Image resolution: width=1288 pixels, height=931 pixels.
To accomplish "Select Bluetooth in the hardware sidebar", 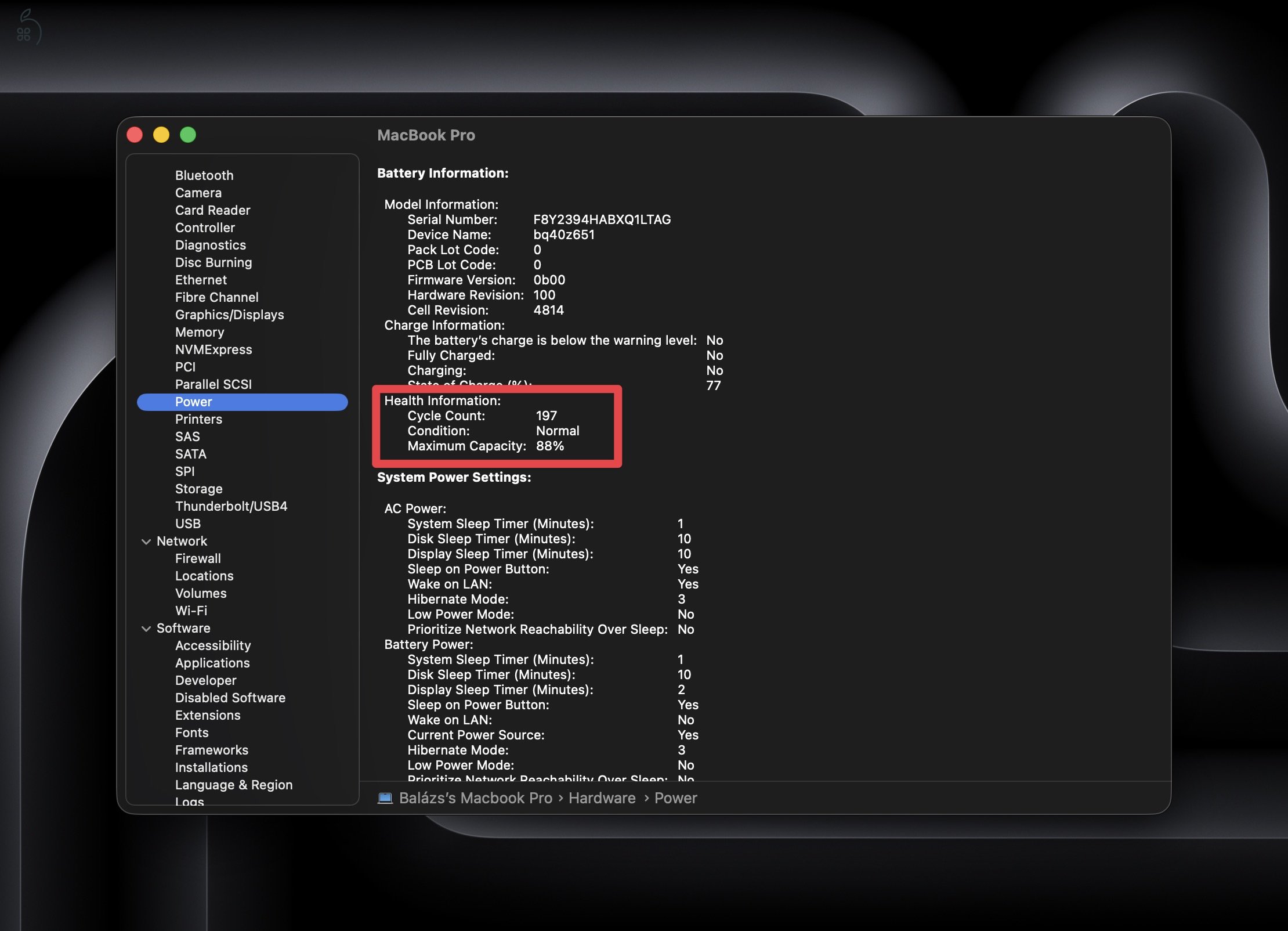I will tap(204, 175).
